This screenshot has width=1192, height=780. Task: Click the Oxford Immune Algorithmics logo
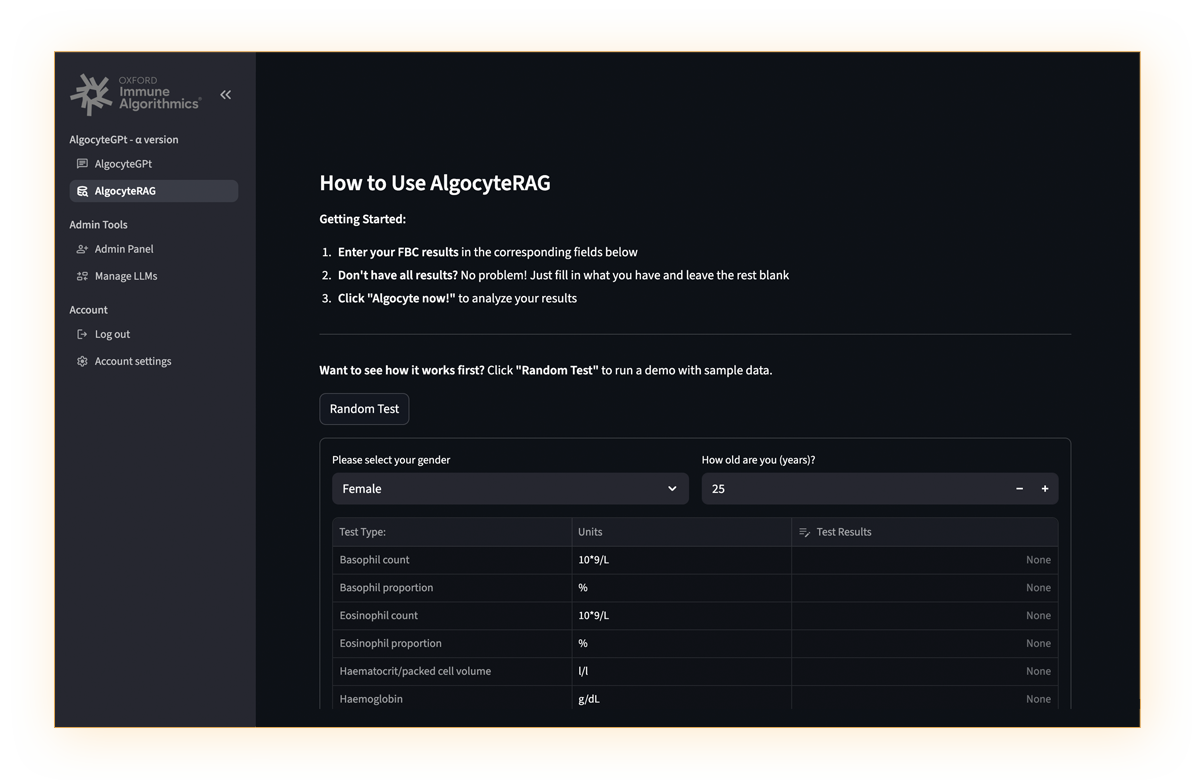(135, 95)
